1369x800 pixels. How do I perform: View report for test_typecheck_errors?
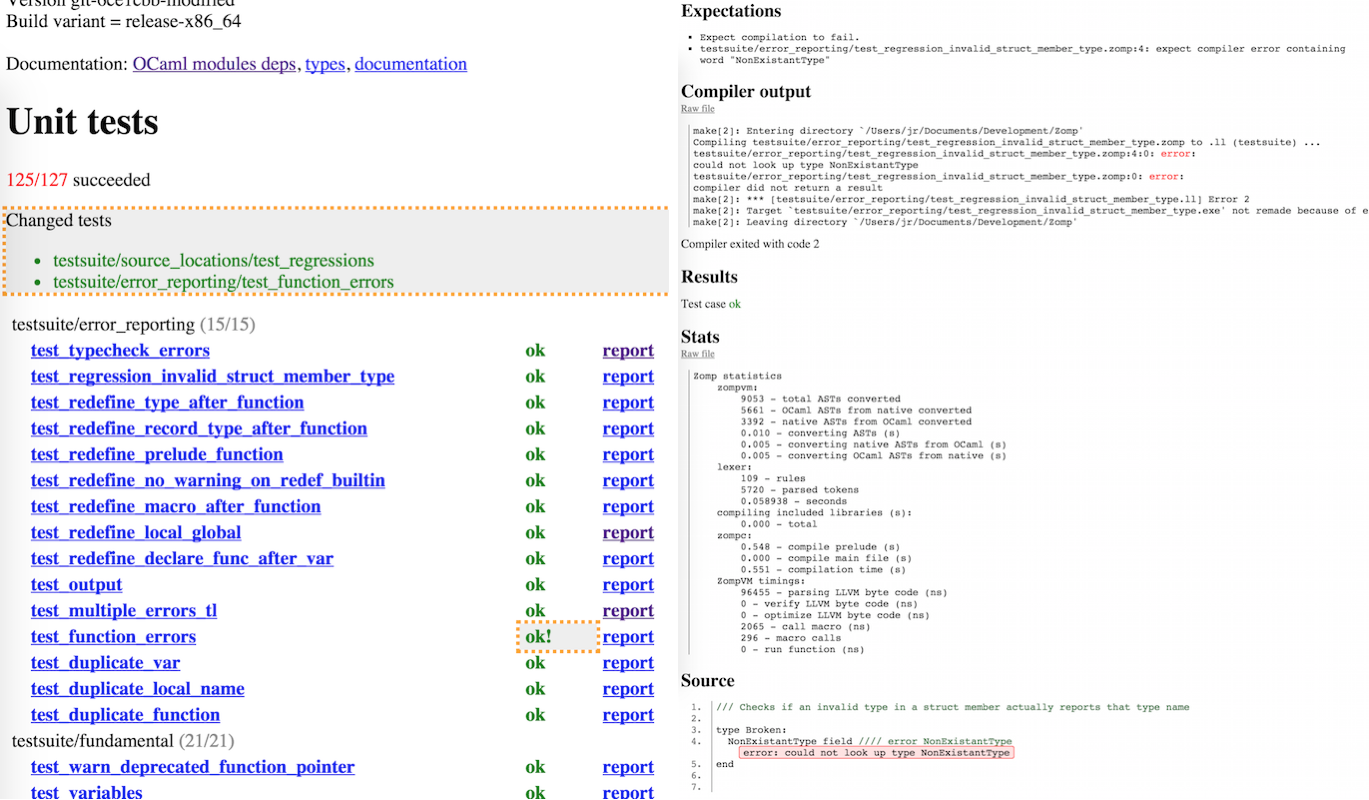click(x=628, y=351)
